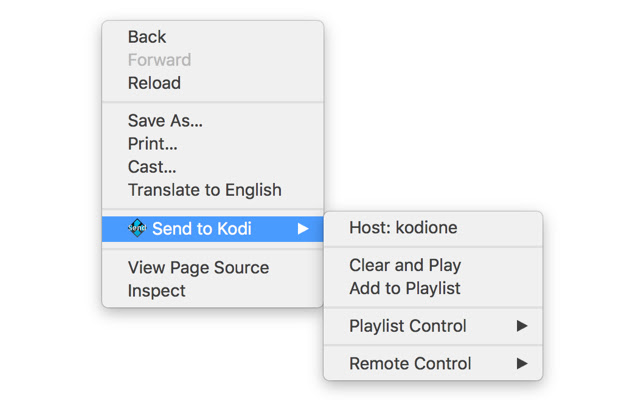Open the Remote Control submenu item
Screen dimensions: 640x400
tap(410, 364)
